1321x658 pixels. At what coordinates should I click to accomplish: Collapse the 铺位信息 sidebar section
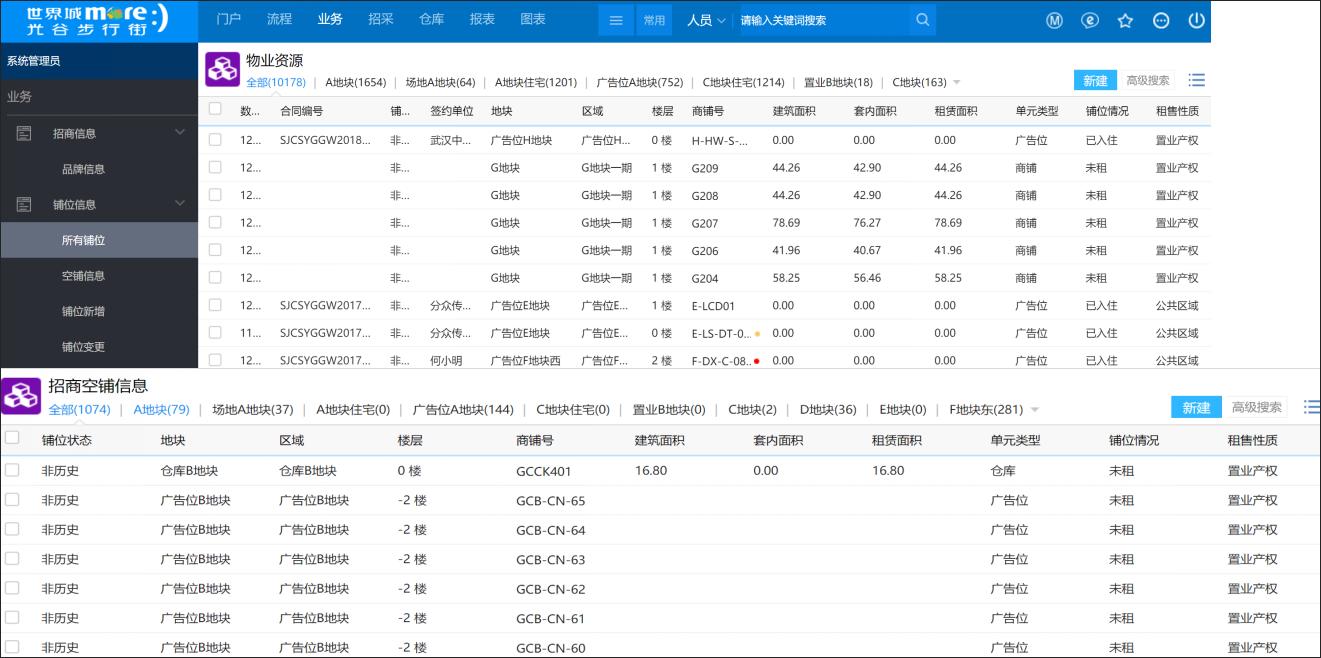(179, 202)
